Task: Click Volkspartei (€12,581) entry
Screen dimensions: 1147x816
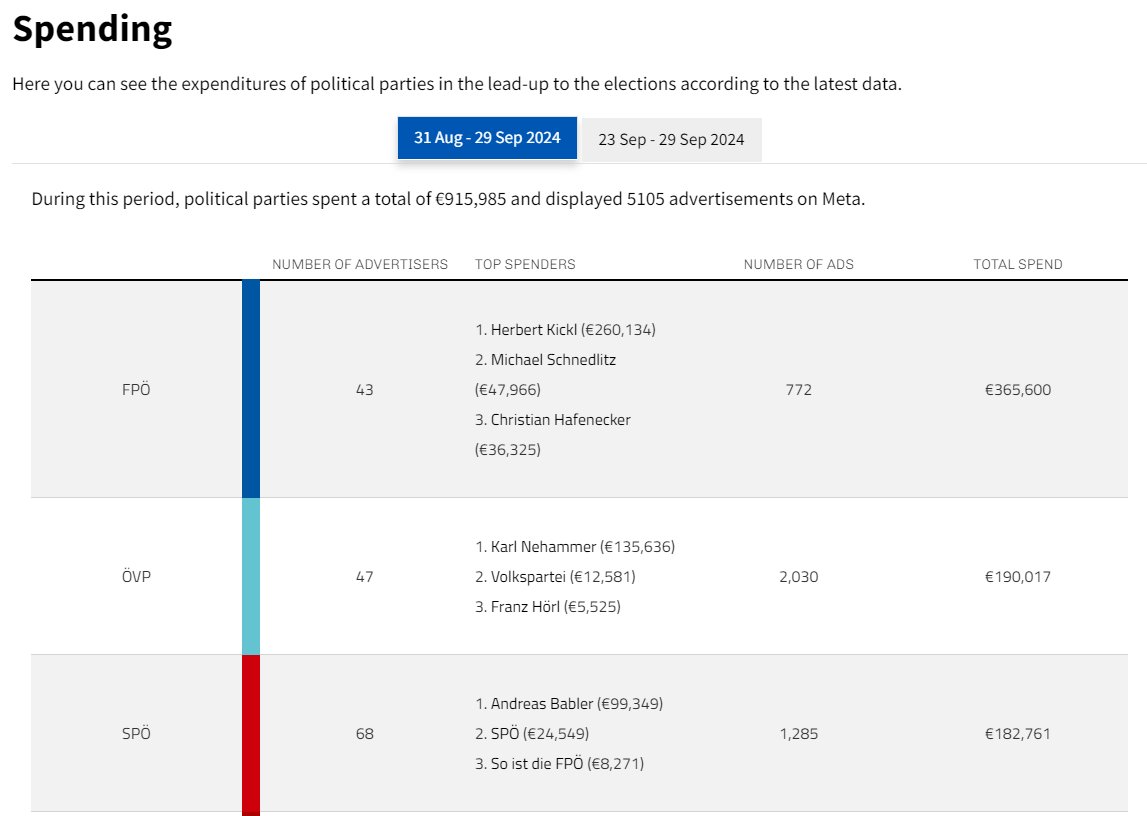Action: coord(555,577)
